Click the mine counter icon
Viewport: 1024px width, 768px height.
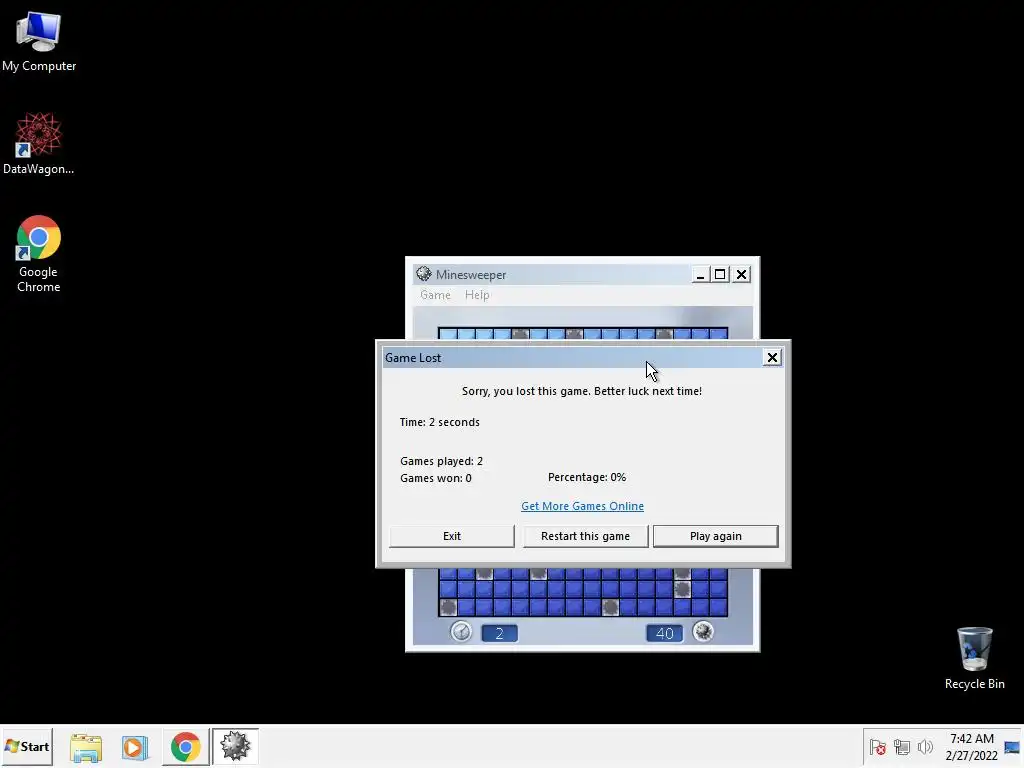[x=703, y=632]
